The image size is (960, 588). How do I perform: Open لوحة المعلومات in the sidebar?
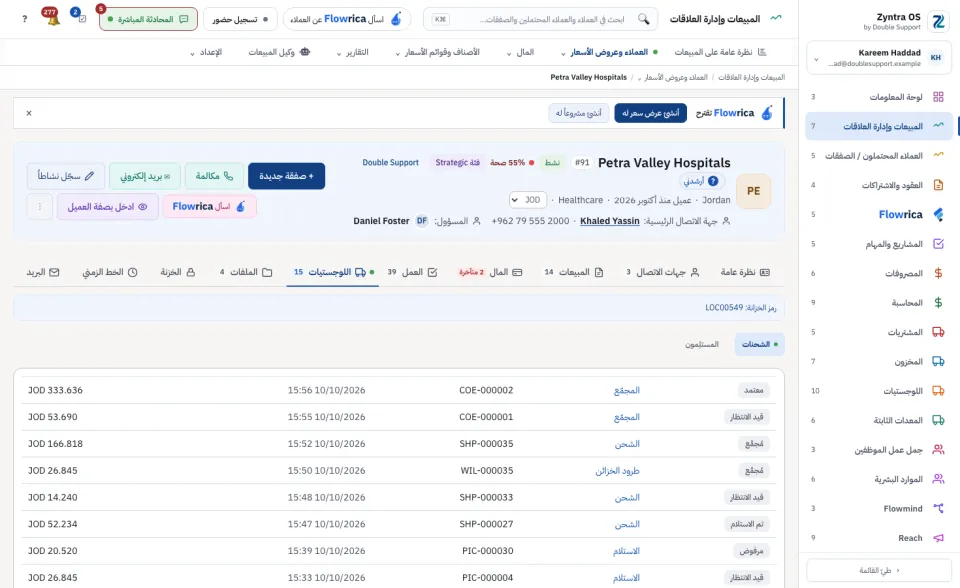click(x=879, y=97)
